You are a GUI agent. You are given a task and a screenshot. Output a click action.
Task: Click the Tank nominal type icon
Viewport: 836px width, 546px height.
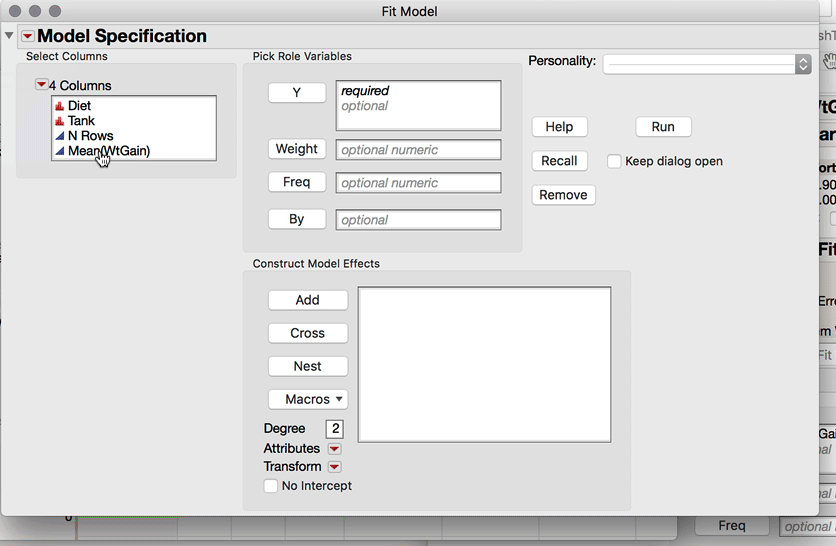click(x=60, y=121)
